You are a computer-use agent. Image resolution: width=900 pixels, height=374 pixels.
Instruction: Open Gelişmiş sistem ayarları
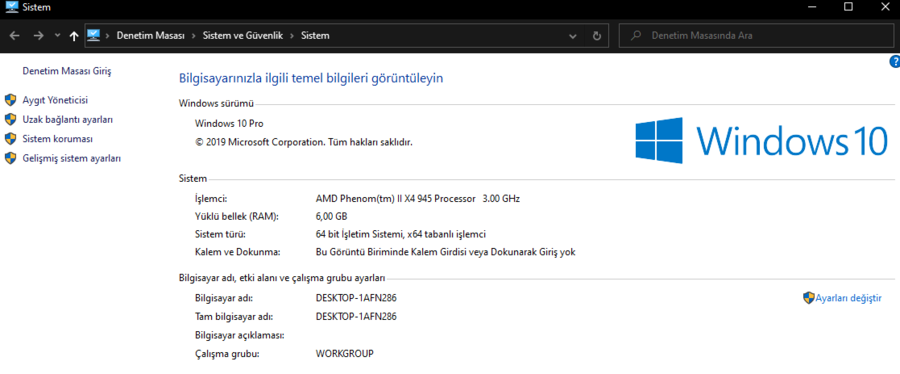pyautogui.click(x=72, y=159)
